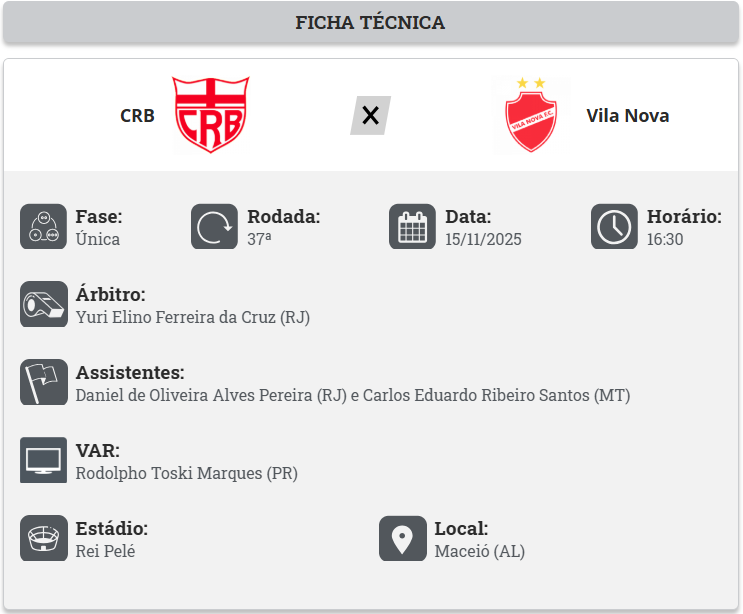Click the Estádio stadium icon
The width and height of the screenshot is (743, 614).
43,539
